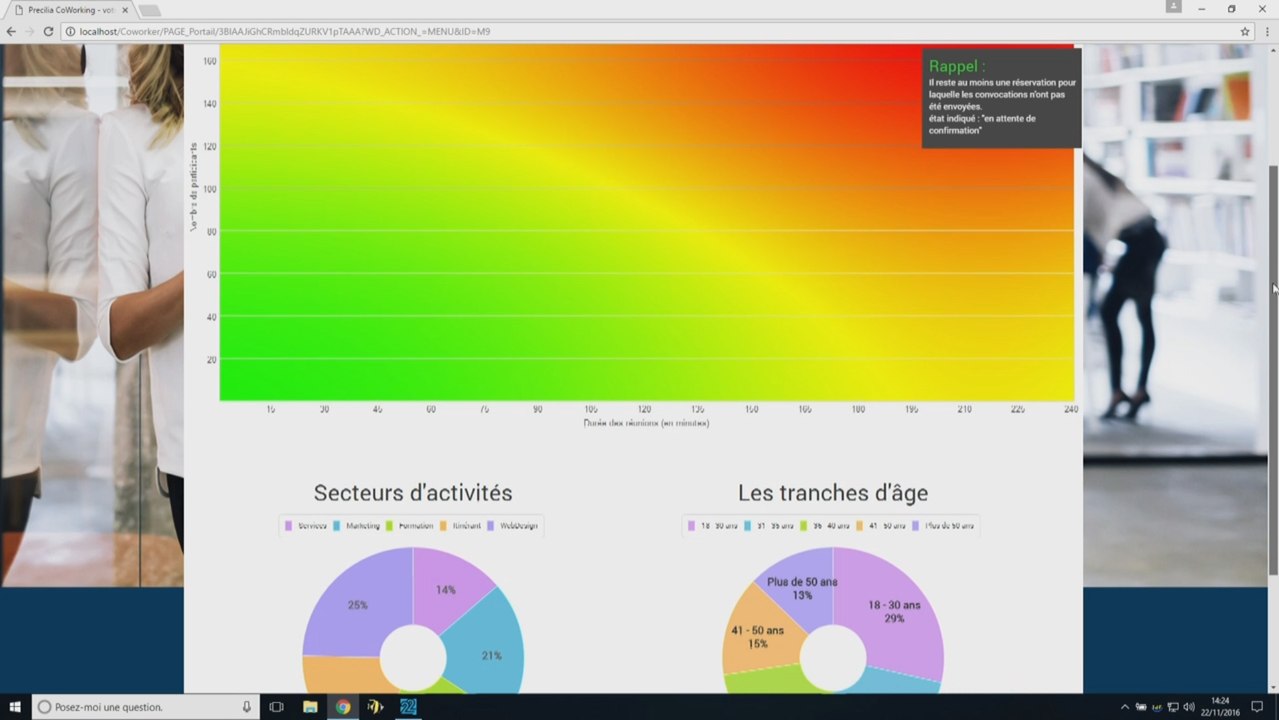
Task: Open the Action Center notifications icon
Action: (1258, 707)
